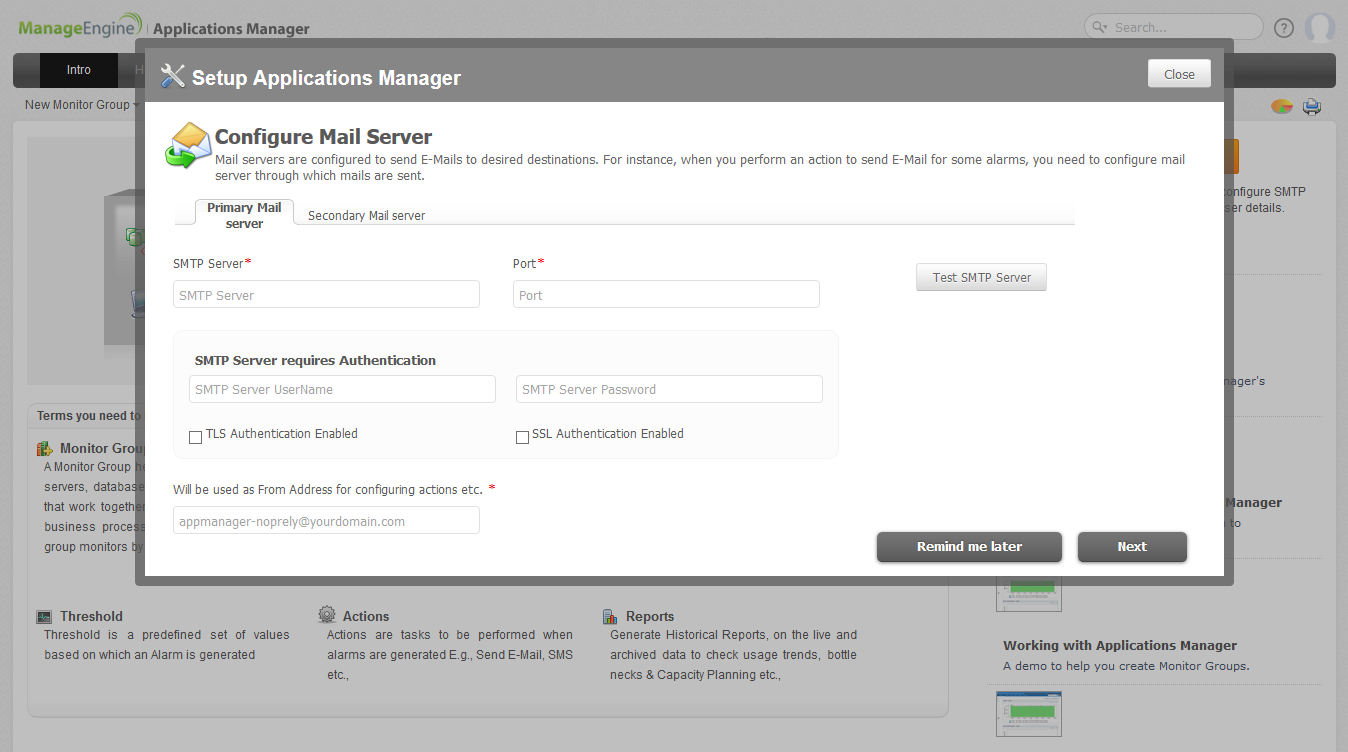Click the Monitor Group icon
Screen dimensions: 1348x752
pyautogui.click(x=44, y=449)
